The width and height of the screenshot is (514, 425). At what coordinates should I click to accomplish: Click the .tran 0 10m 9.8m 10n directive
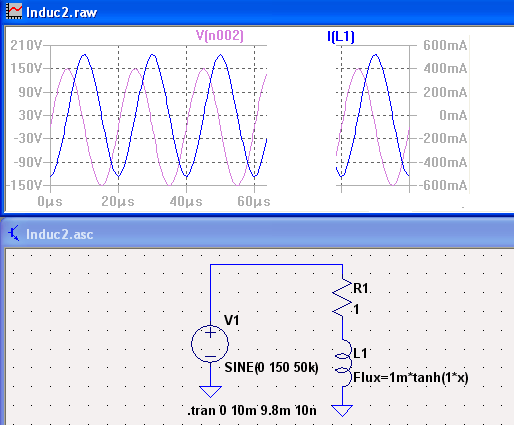click(252, 410)
